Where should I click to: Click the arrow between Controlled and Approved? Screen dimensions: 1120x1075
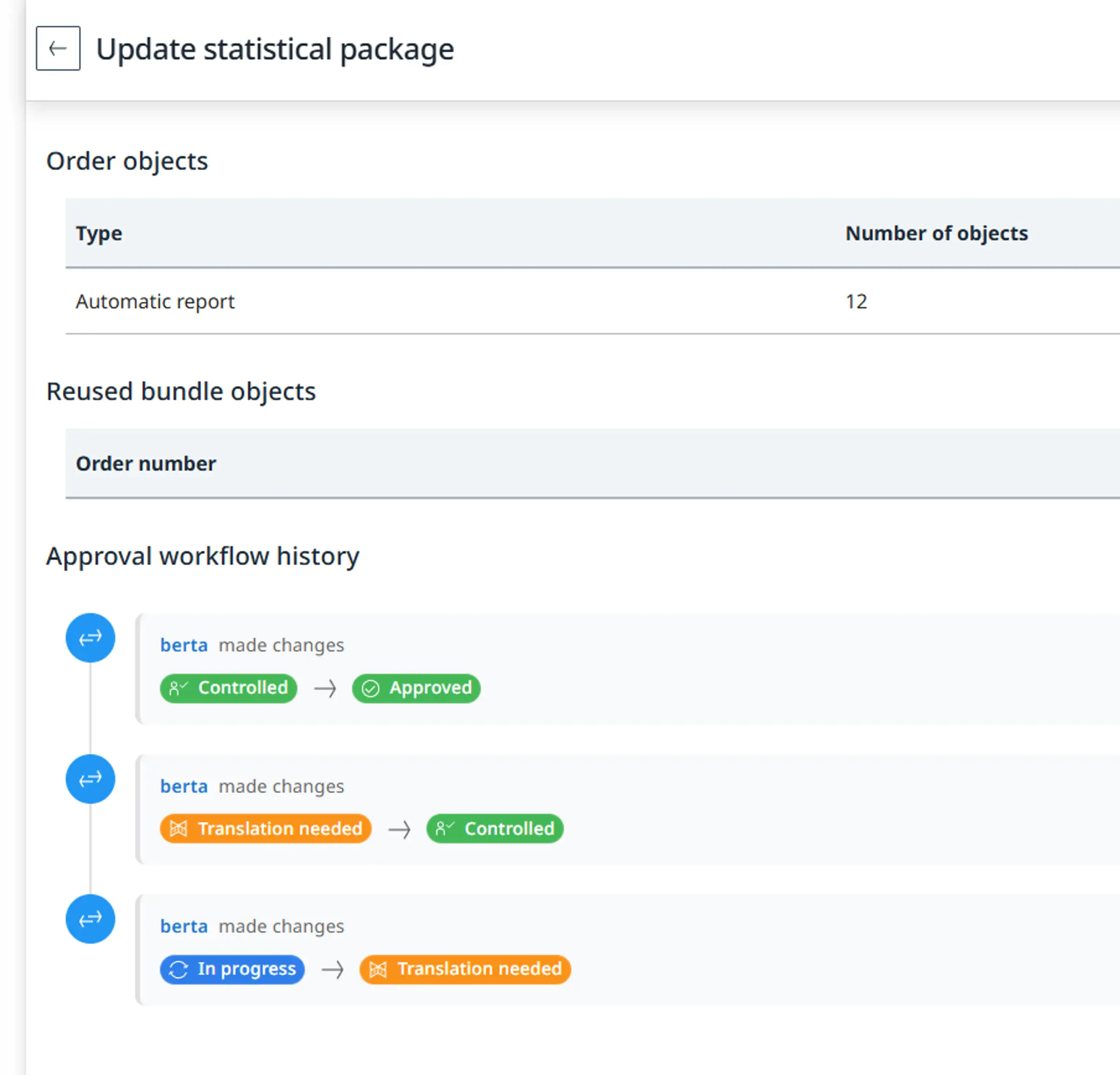click(x=325, y=688)
